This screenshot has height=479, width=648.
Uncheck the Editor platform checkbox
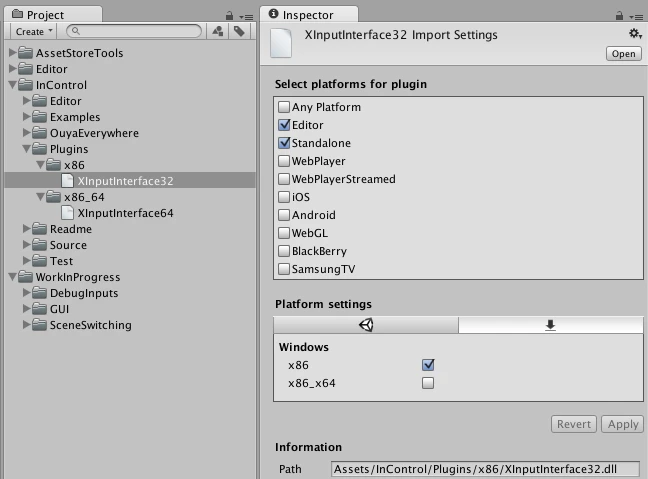[284, 125]
